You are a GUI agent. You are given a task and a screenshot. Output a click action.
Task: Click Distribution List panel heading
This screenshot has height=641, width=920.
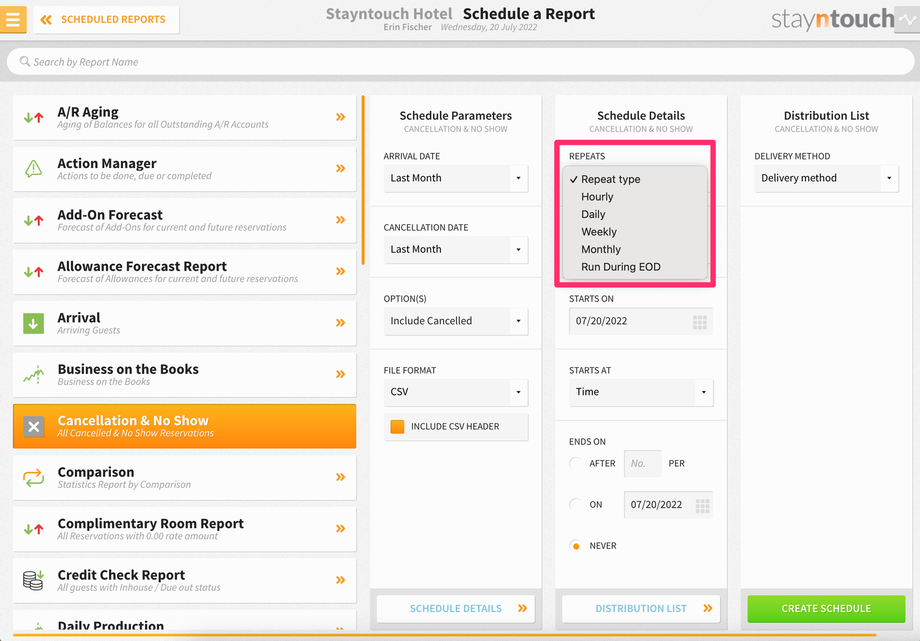[826, 116]
